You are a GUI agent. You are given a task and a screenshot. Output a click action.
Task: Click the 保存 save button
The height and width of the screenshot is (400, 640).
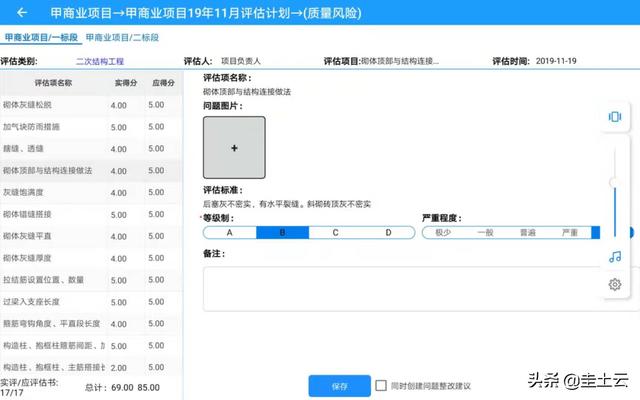[339, 385]
